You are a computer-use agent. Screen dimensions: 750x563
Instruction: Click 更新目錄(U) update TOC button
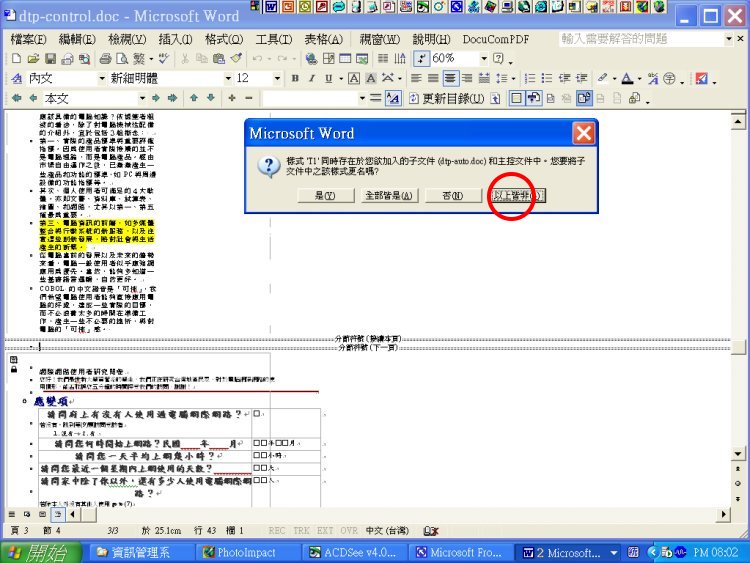pos(447,99)
